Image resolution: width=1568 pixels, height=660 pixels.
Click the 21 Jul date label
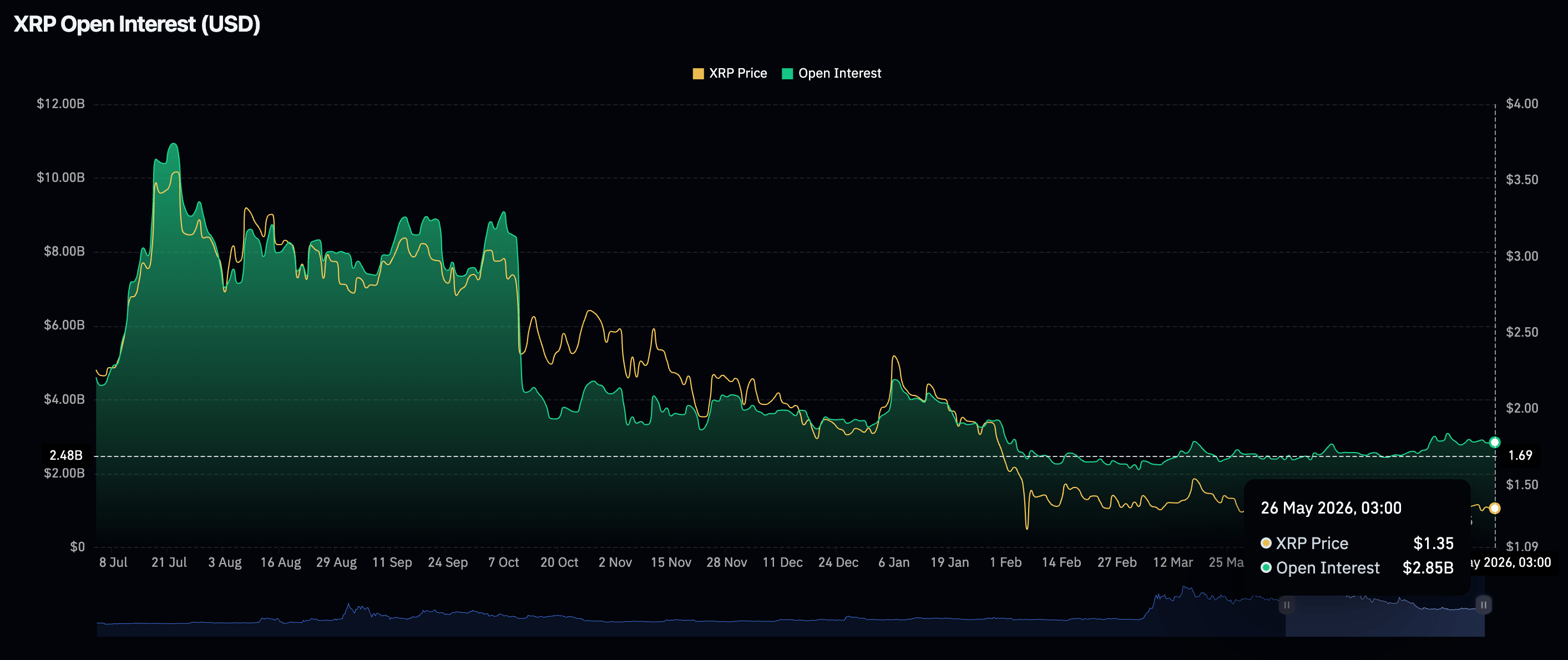169,562
